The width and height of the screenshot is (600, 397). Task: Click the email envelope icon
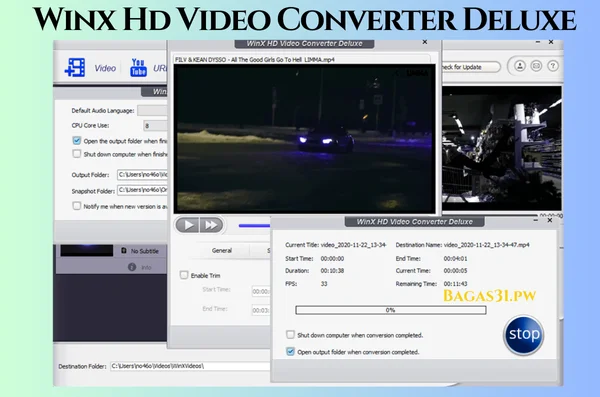536,66
